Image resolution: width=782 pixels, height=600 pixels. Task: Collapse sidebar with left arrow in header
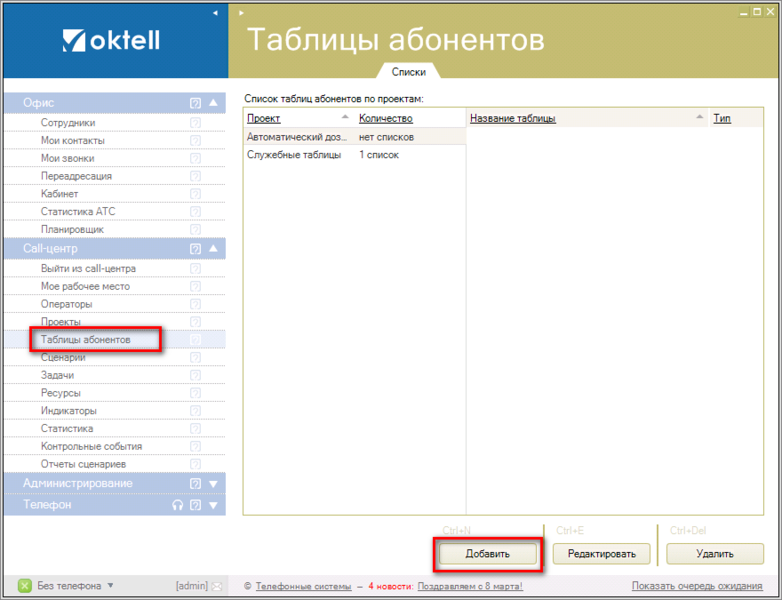tap(215, 13)
